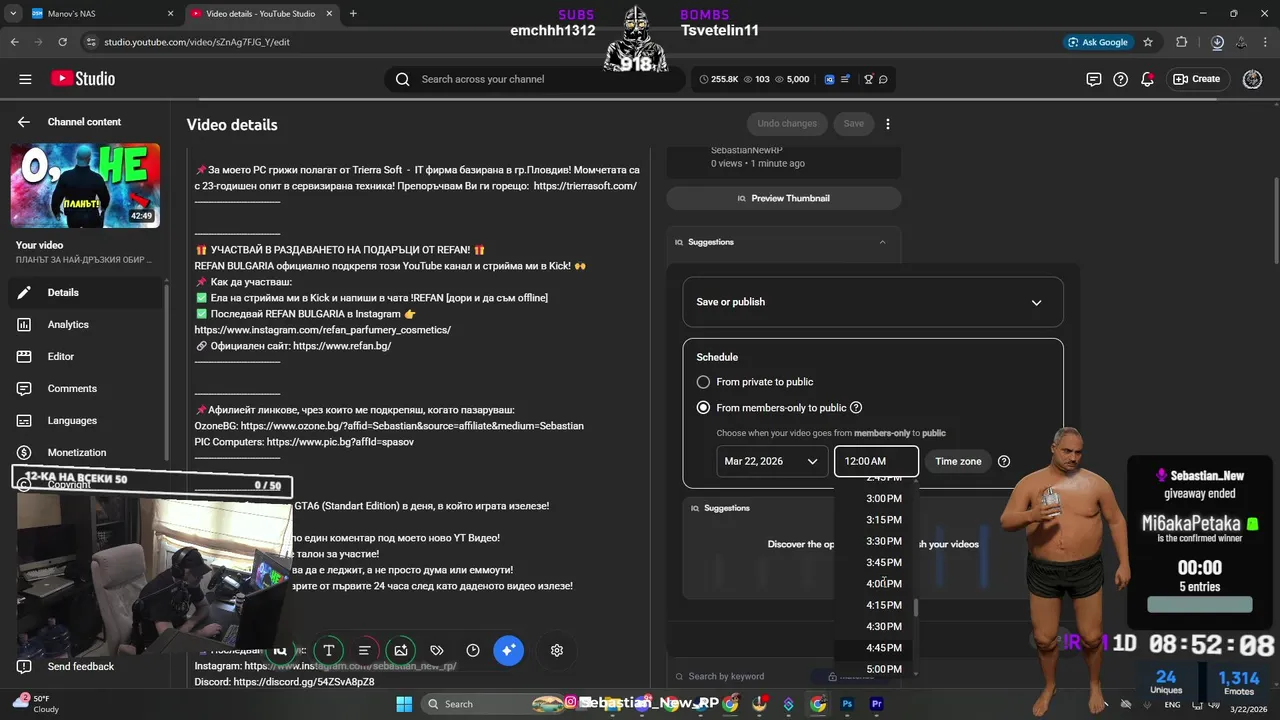The image size is (1280, 720).
Task: Click the T title tool in floating toolbar
Action: tap(328, 650)
